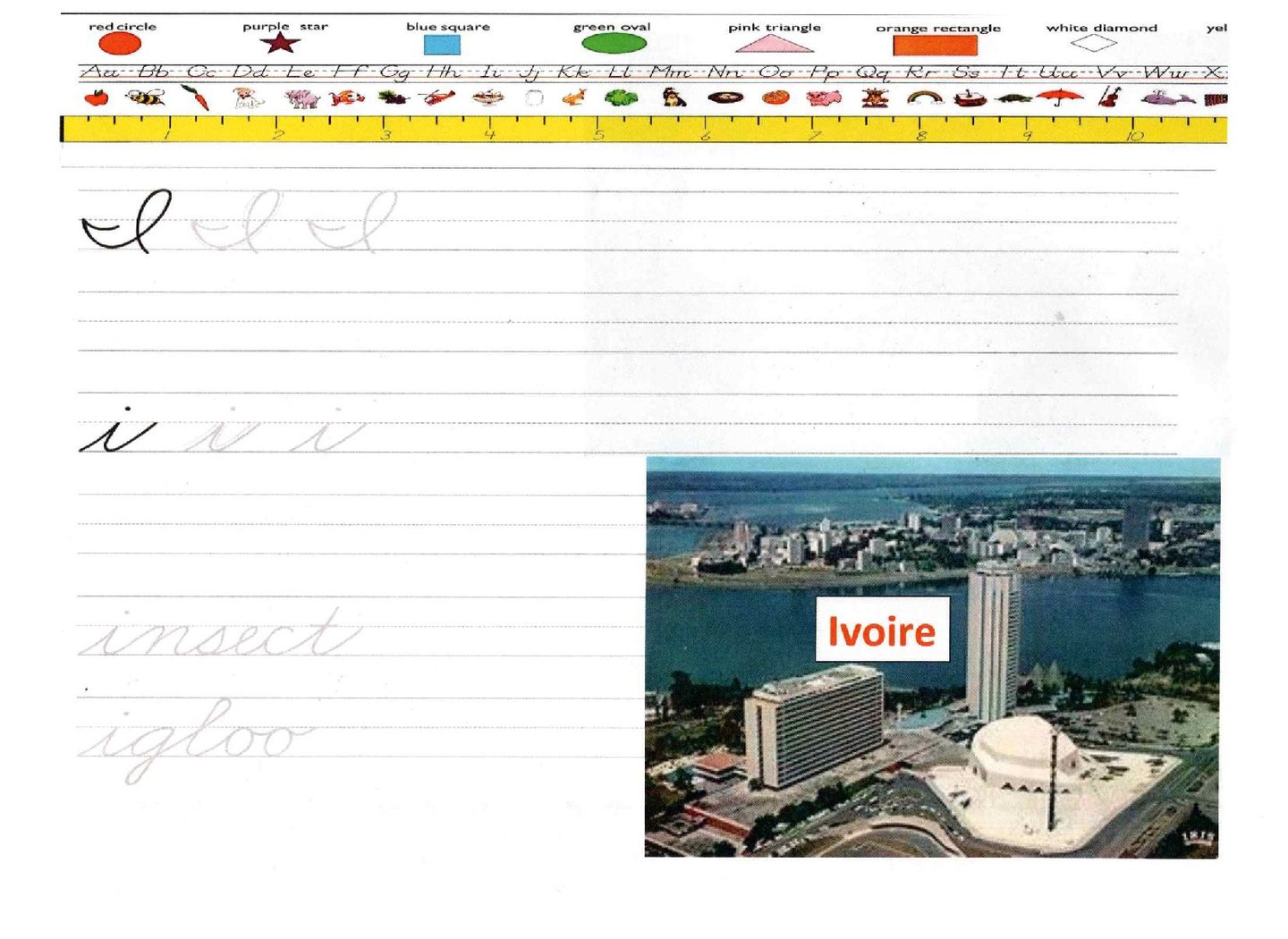Click the 'orange rectangle' label
Screen dimensions: 1288x939
[x=938, y=29]
